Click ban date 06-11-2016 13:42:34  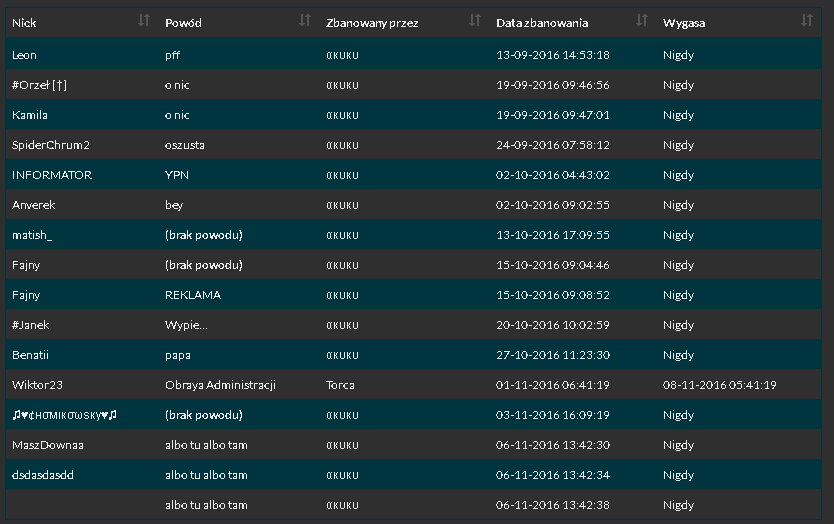[553, 475]
